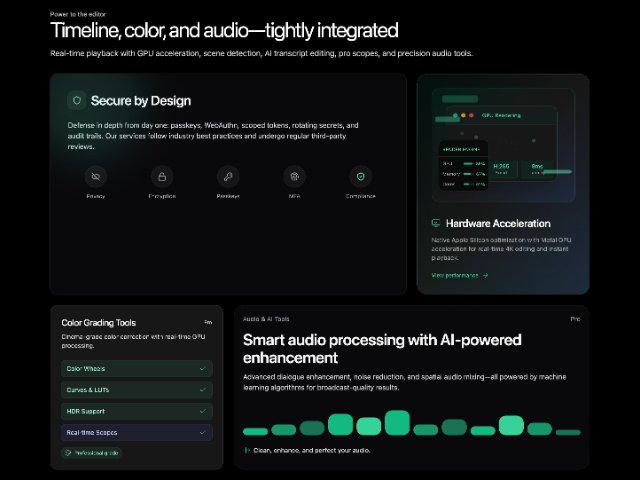Screen dimensions: 640x480
Task: Select the Privacy crossed-eye icon
Action: point(96,176)
